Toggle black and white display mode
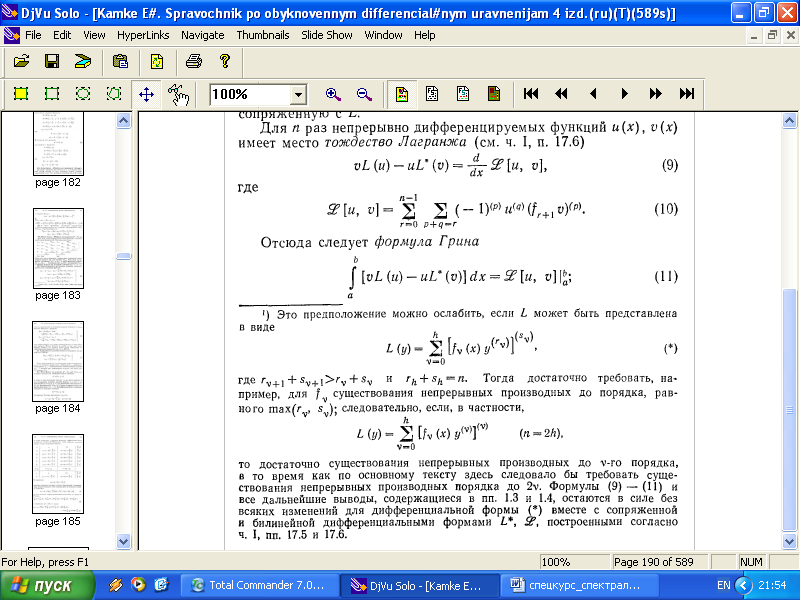Image resolution: width=800 pixels, height=600 pixels. click(x=432, y=94)
